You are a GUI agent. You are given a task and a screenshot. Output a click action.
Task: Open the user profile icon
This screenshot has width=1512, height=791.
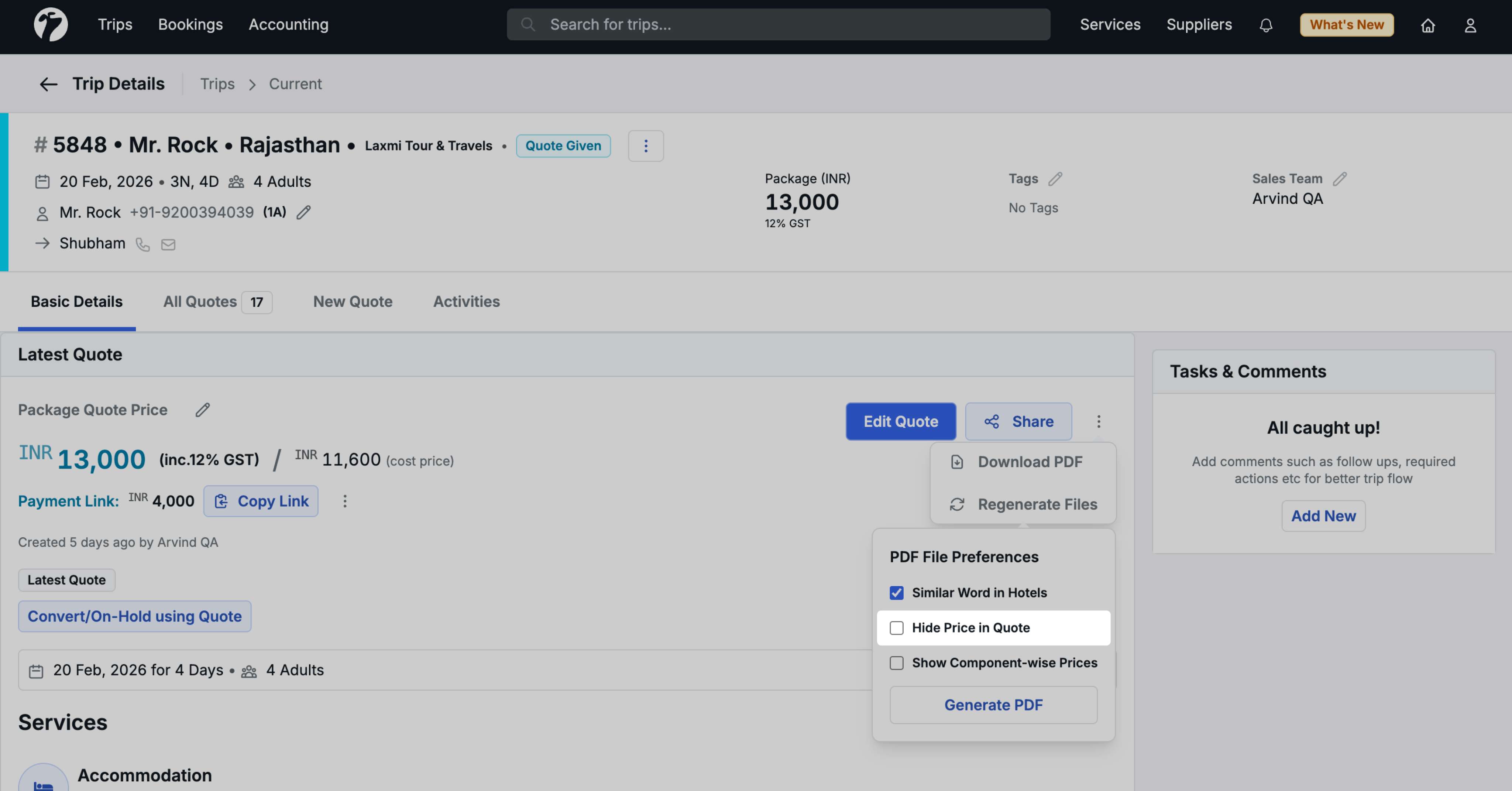[1470, 25]
